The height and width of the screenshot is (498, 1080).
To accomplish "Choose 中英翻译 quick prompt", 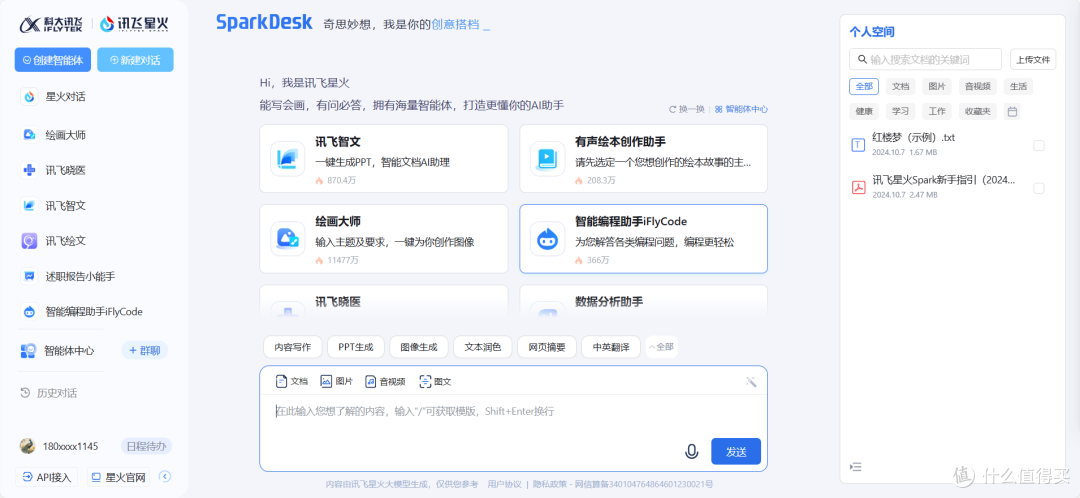I will click(x=611, y=347).
